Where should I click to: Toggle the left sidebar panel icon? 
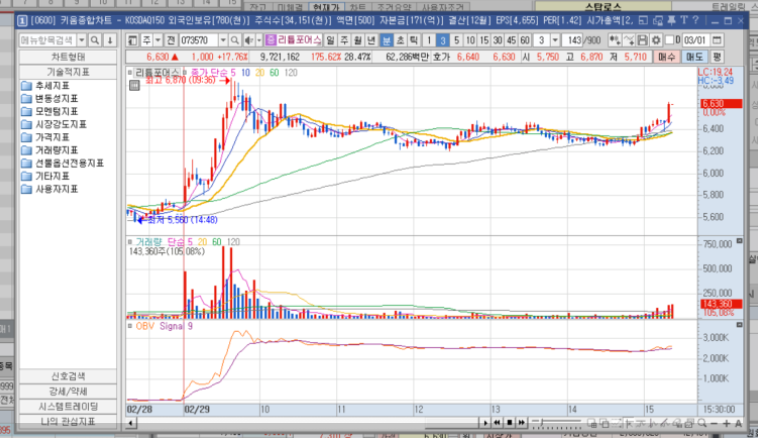pyautogui.click(x=132, y=40)
